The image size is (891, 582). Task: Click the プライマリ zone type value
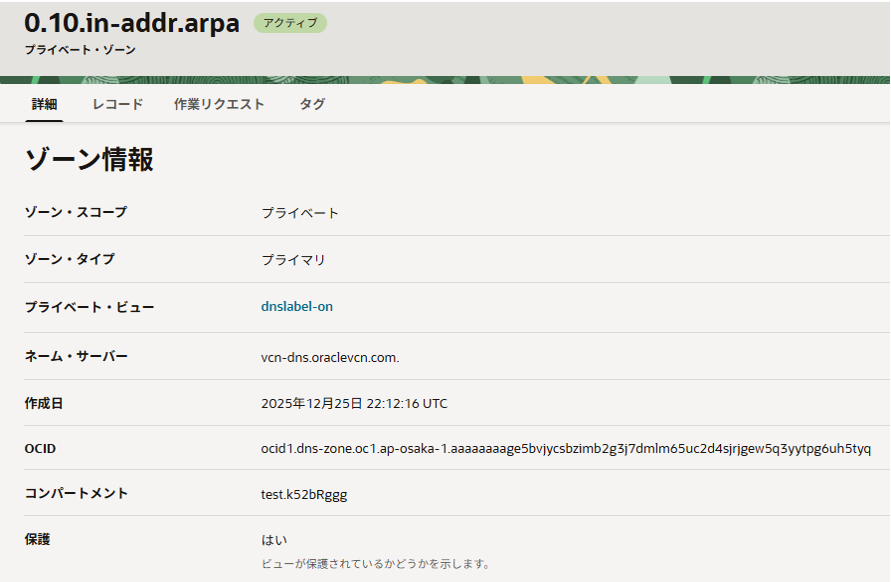pos(294,260)
